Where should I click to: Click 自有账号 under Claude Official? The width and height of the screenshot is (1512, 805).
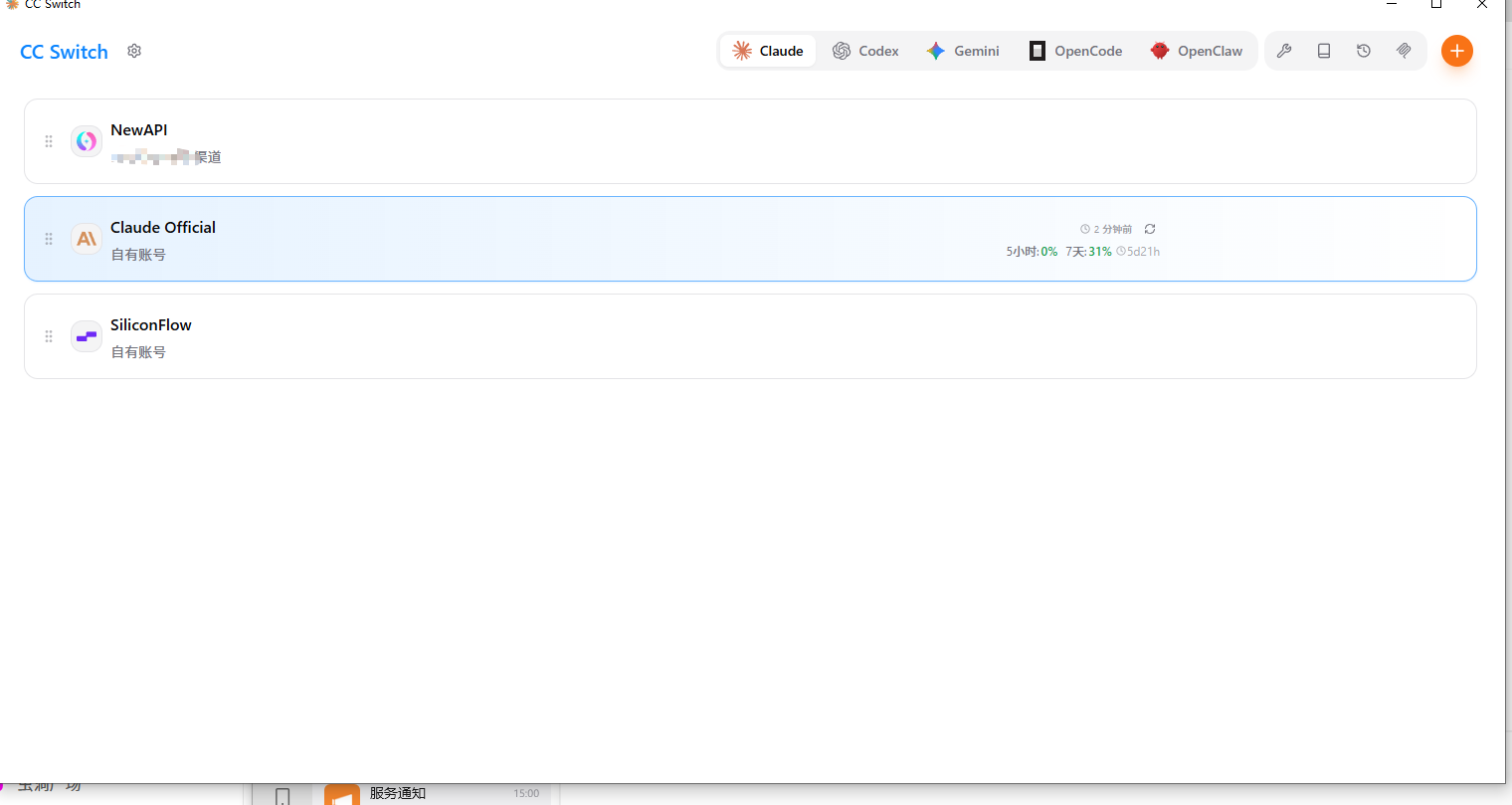pos(138,255)
